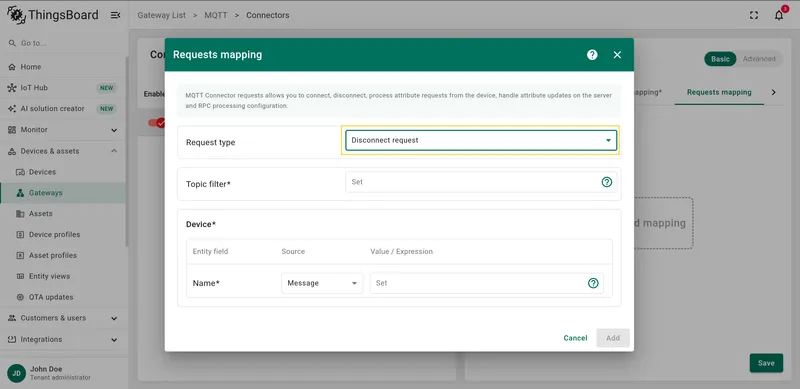Click the Device profiles icon
800x389 pixels.
pos(20,235)
